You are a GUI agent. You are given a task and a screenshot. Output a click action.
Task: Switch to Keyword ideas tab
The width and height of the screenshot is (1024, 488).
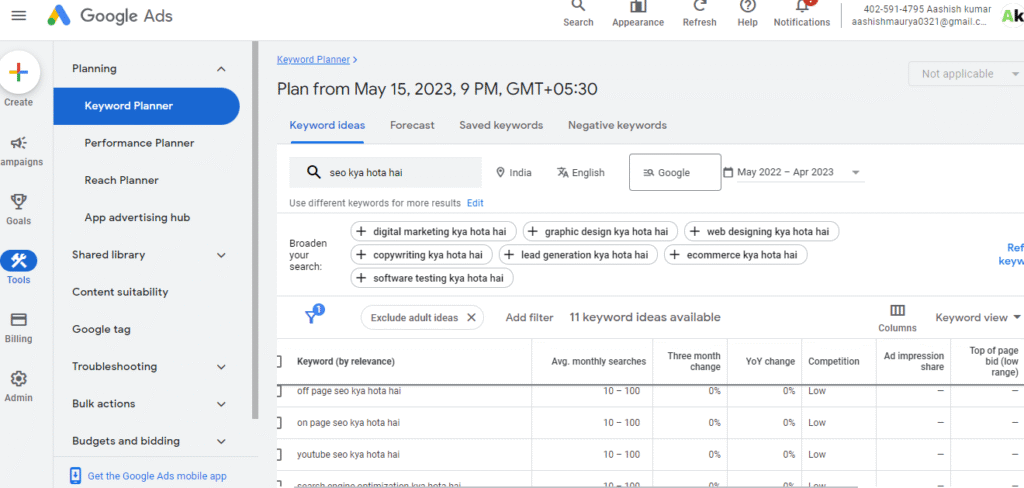click(327, 125)
